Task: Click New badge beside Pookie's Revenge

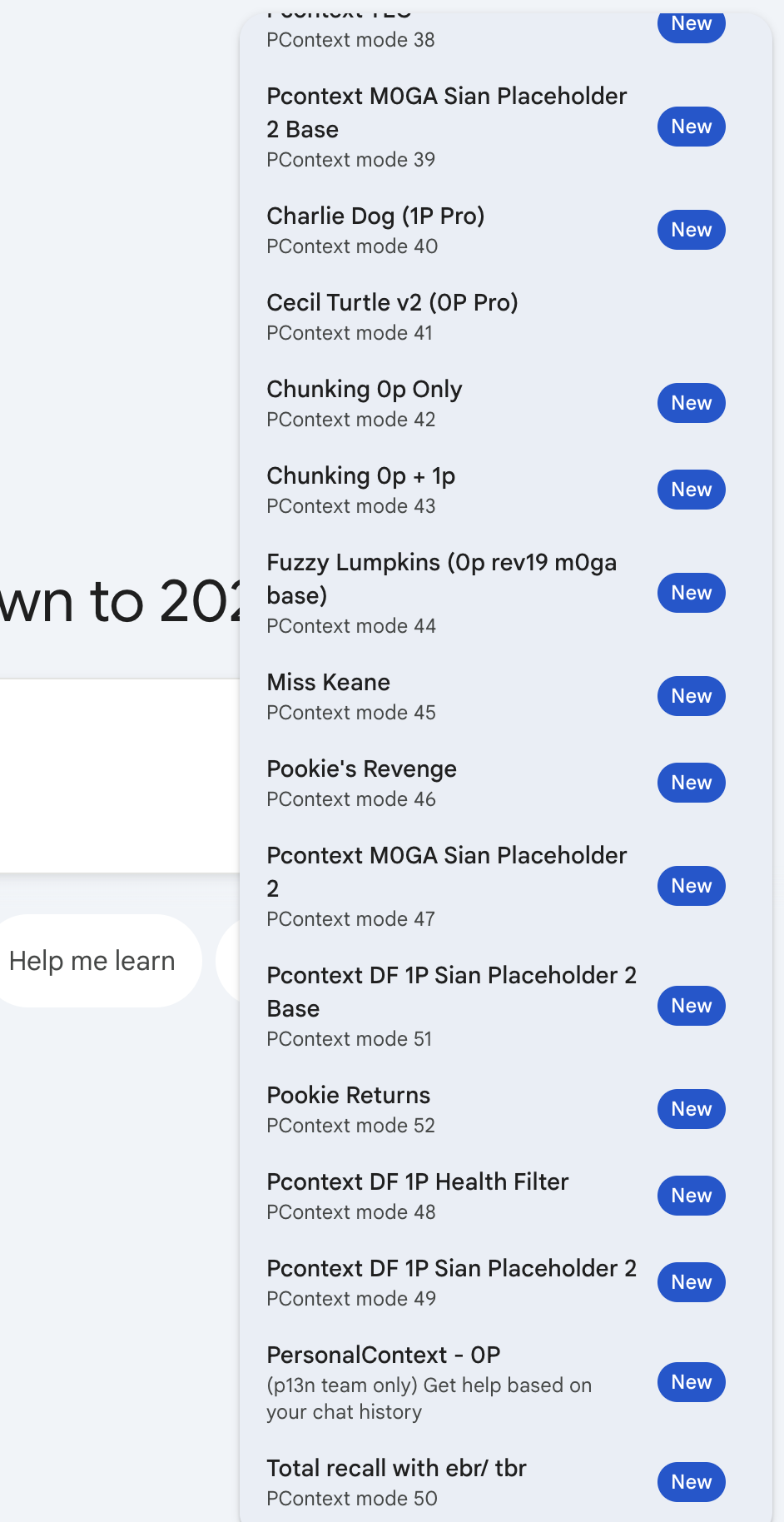Action: (692, 783)
